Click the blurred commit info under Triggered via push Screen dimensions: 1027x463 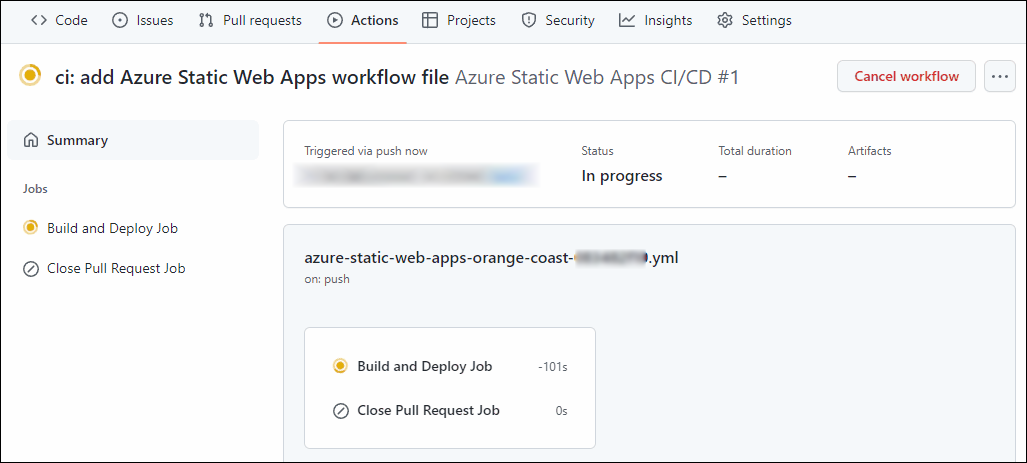(417, 176)
